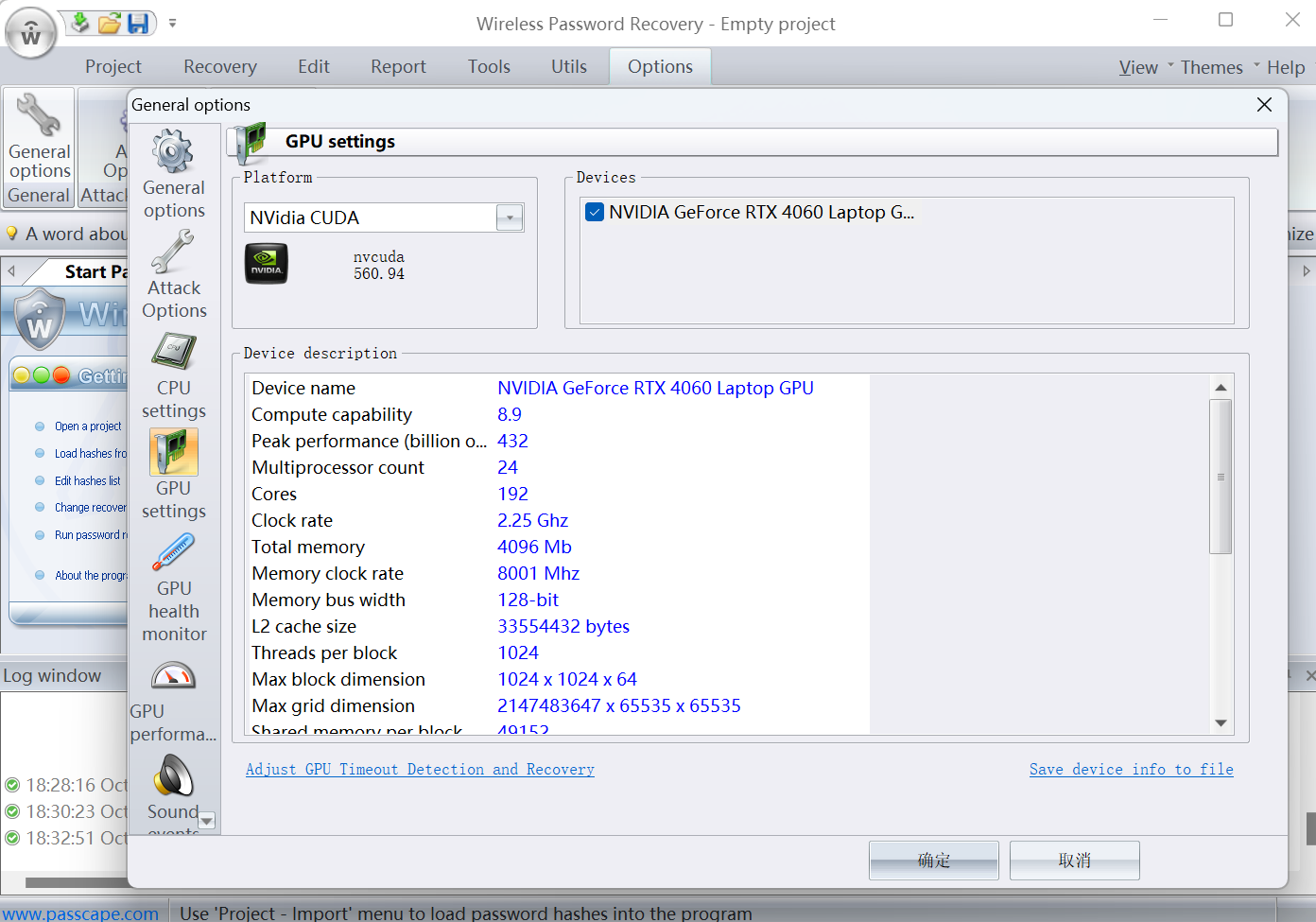Open Attack Options in dialog sidebar

pos(174,276)
